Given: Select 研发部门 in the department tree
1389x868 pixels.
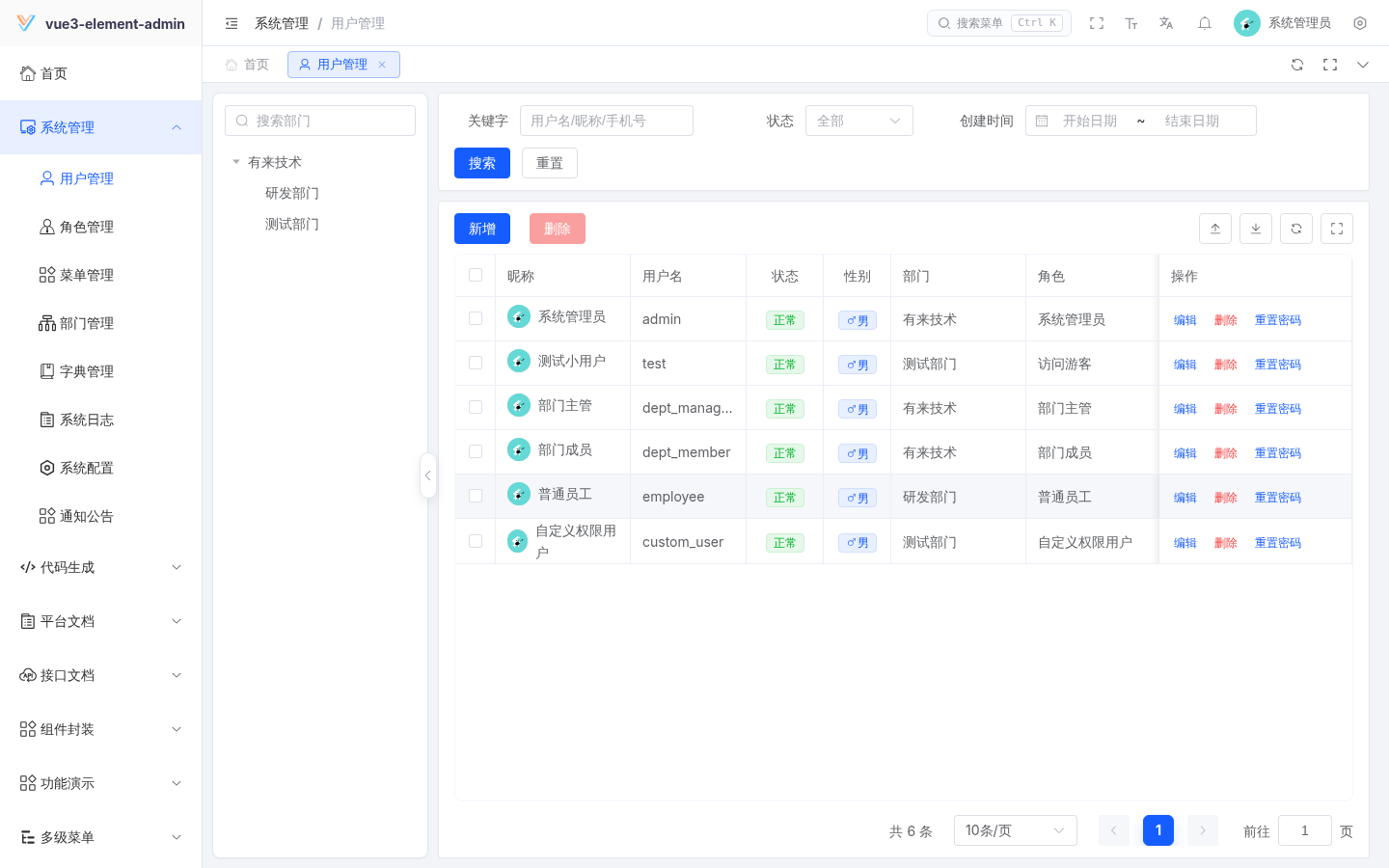Looking at the screenshot, I should pyautogui.click(x=292, y=193).
